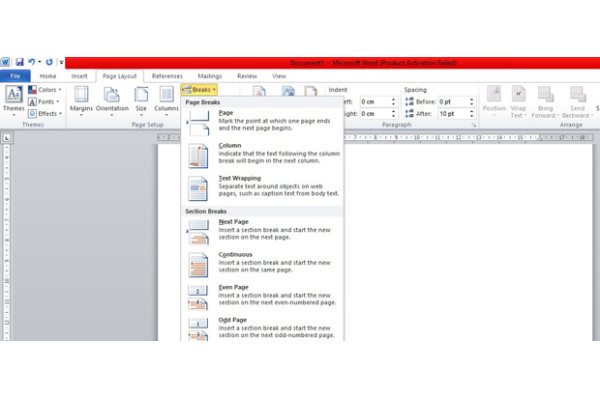Click the Word application icon in title bar

5,62
